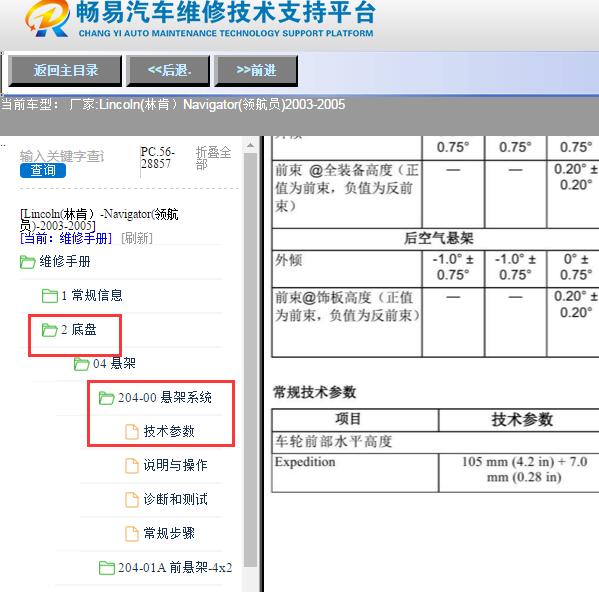Click the folder icon beside 维修手册

(x=28, y=262)
